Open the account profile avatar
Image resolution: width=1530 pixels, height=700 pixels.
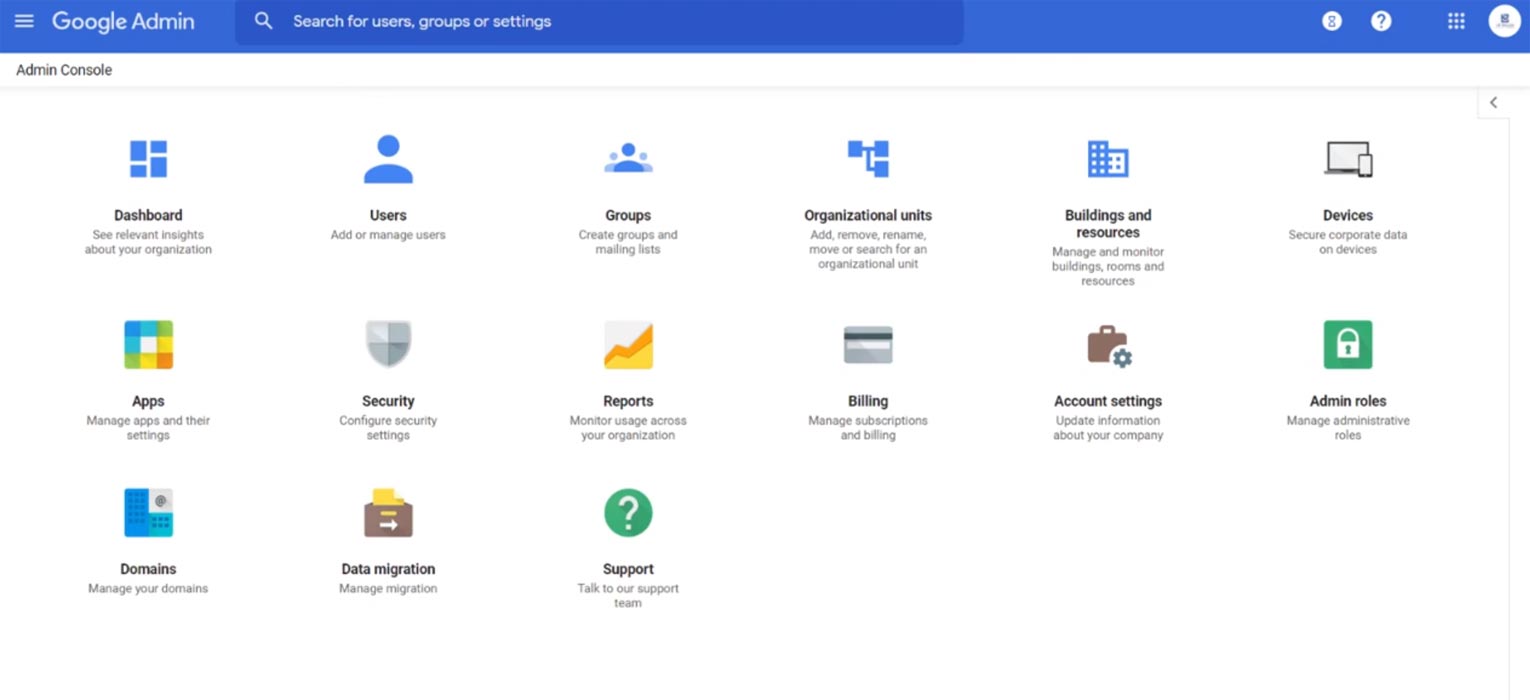click(x=1504, y=21)
